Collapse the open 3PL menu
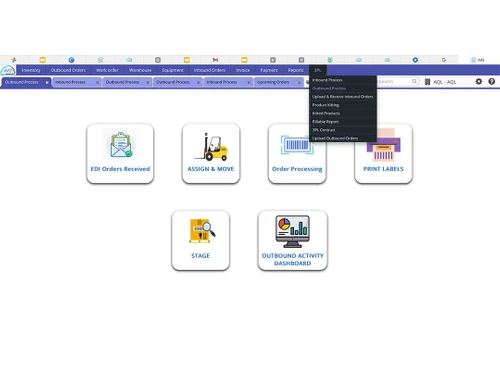This screenshot has width=500, height=375. pos(318,70)
